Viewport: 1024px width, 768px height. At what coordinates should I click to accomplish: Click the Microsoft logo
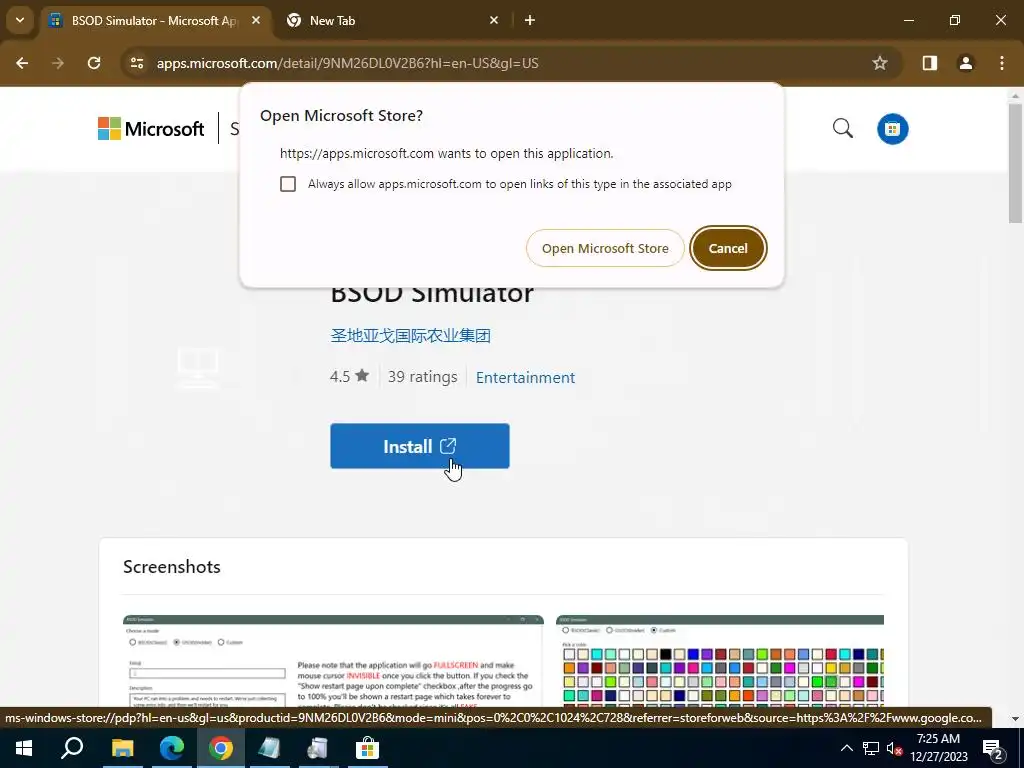[152, 129]
